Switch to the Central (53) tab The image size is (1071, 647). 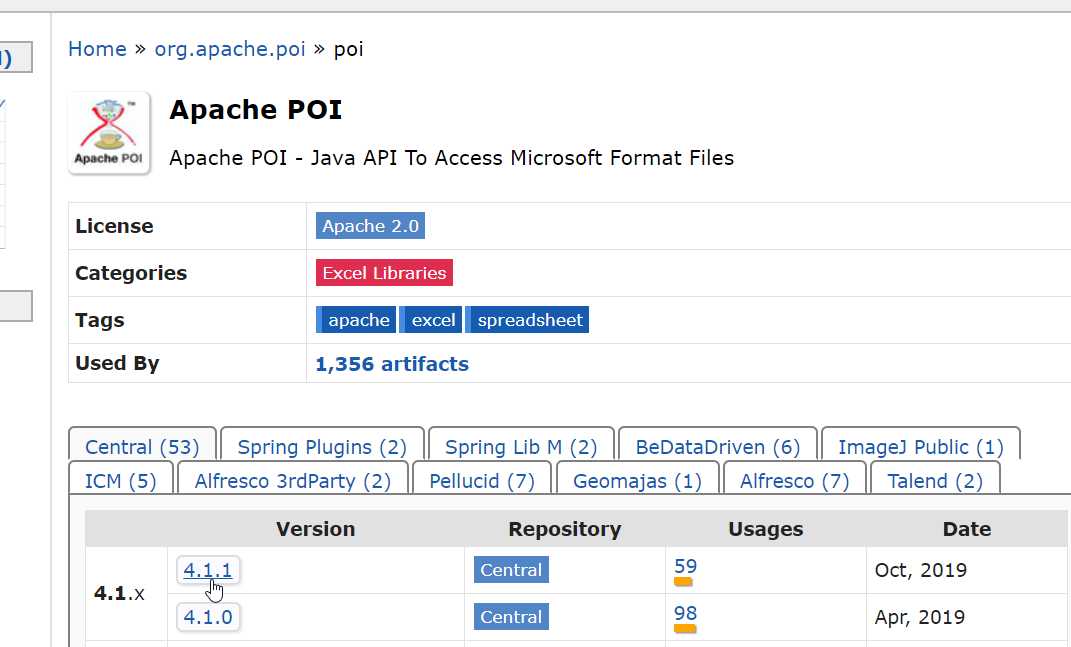pos(142,447)
